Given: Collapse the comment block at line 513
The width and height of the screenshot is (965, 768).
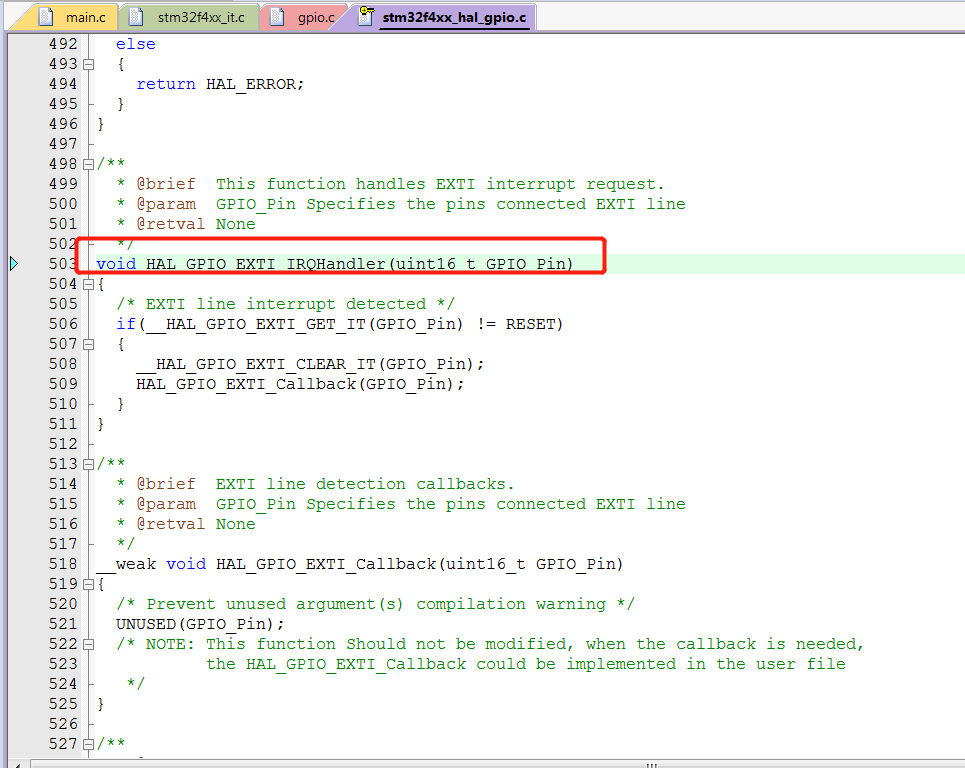Looking at the screenshot, I should coord(89,464).
